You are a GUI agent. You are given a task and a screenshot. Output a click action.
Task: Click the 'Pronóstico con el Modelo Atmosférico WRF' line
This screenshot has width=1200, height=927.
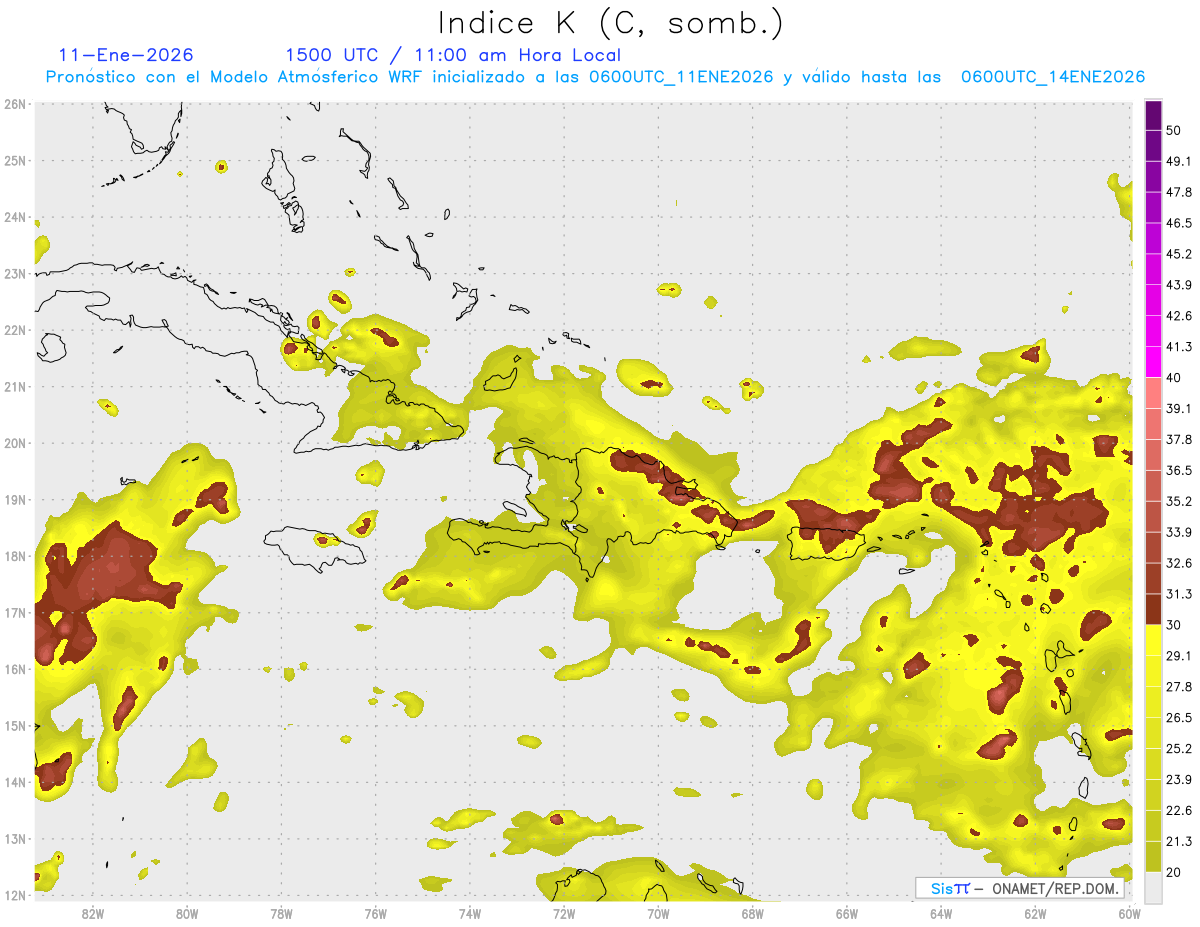[x=595, y=77]
